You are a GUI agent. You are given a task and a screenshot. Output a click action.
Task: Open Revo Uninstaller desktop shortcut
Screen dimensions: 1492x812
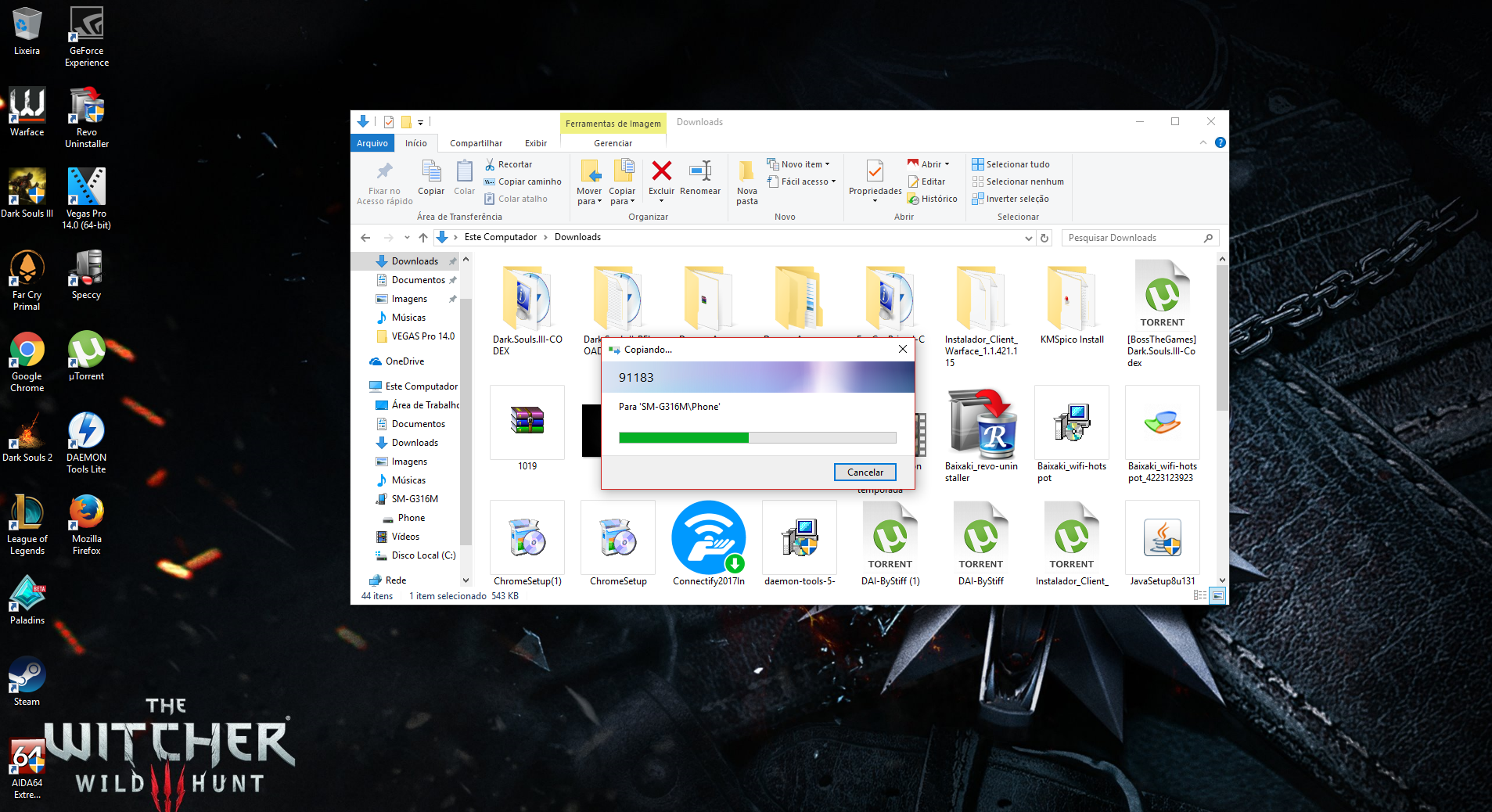click(x=87, y=117)
